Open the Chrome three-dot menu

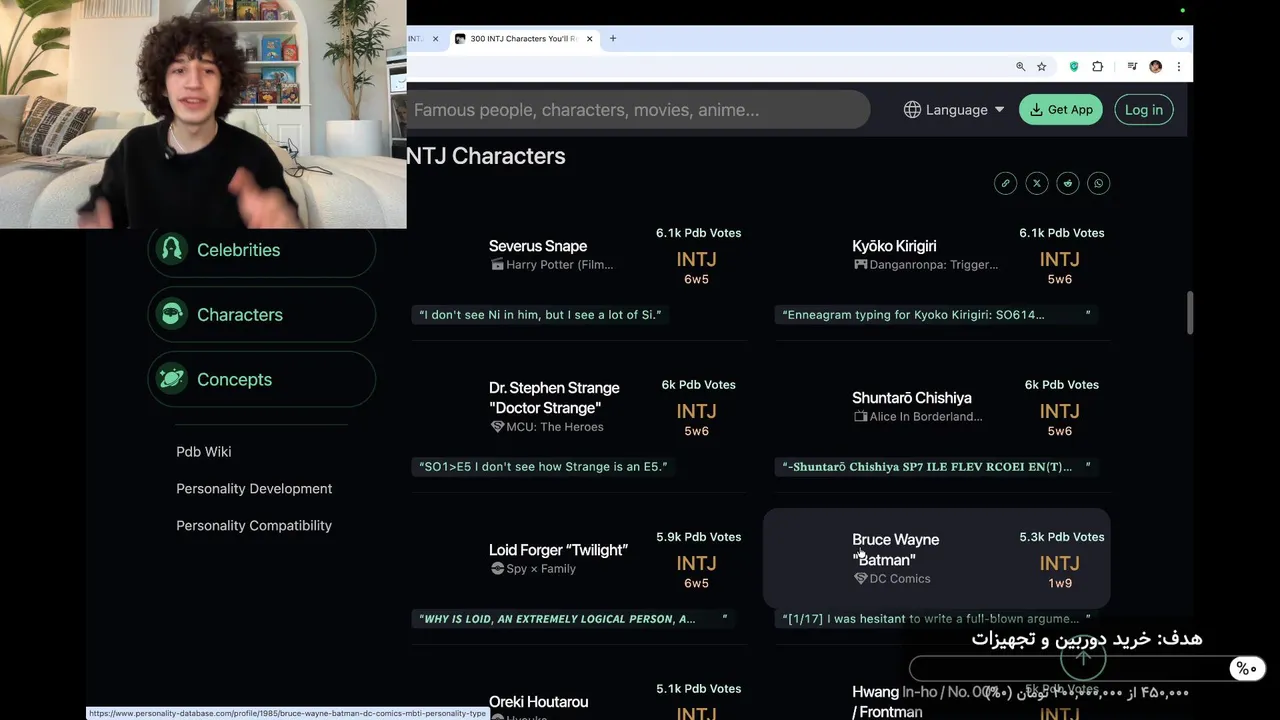(1179, 67)
